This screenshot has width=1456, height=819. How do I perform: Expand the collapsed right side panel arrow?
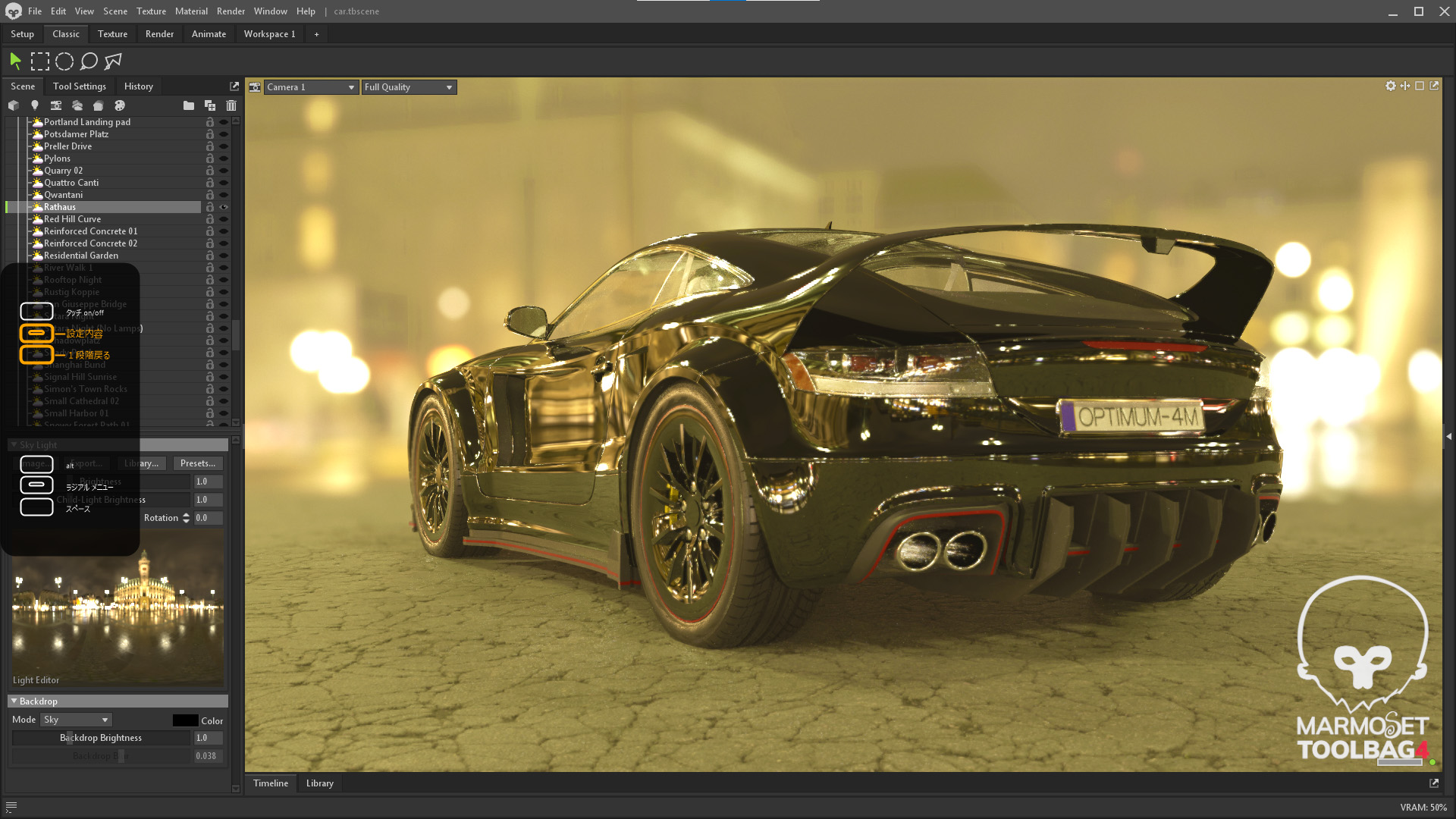(1449, 437)
